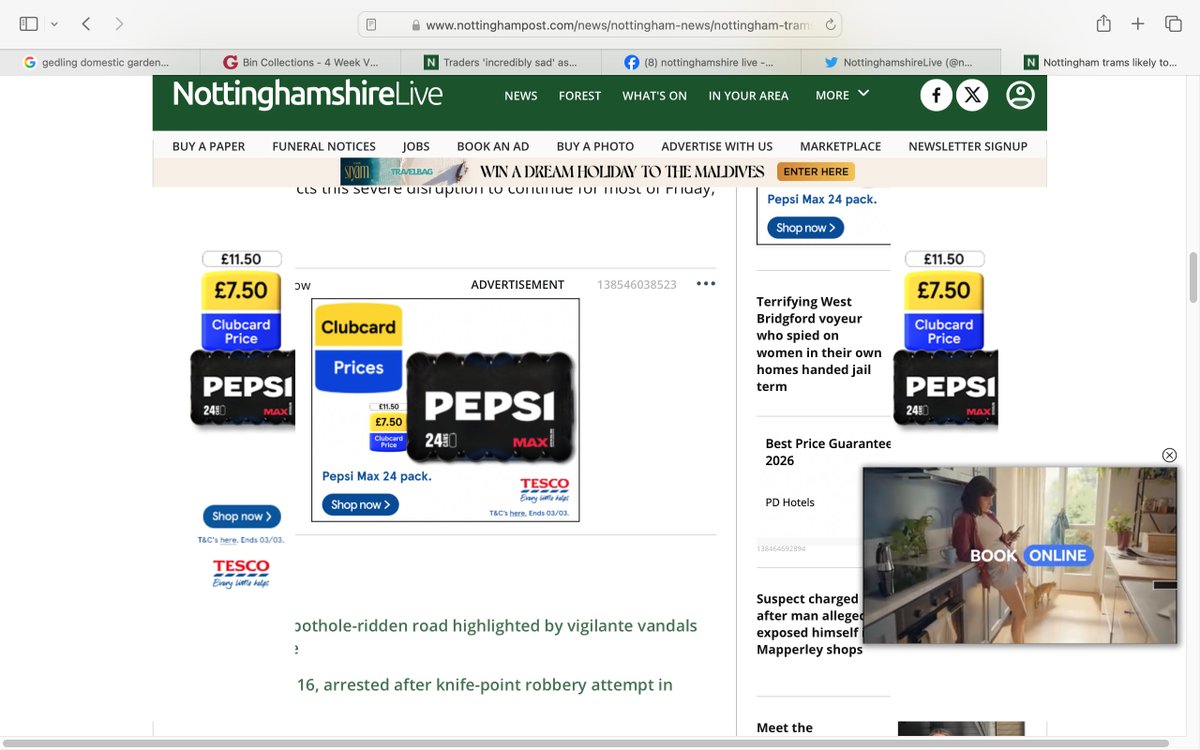Open sidebar options dropdown arrow

pyautogui.click(x=54, y=23)
